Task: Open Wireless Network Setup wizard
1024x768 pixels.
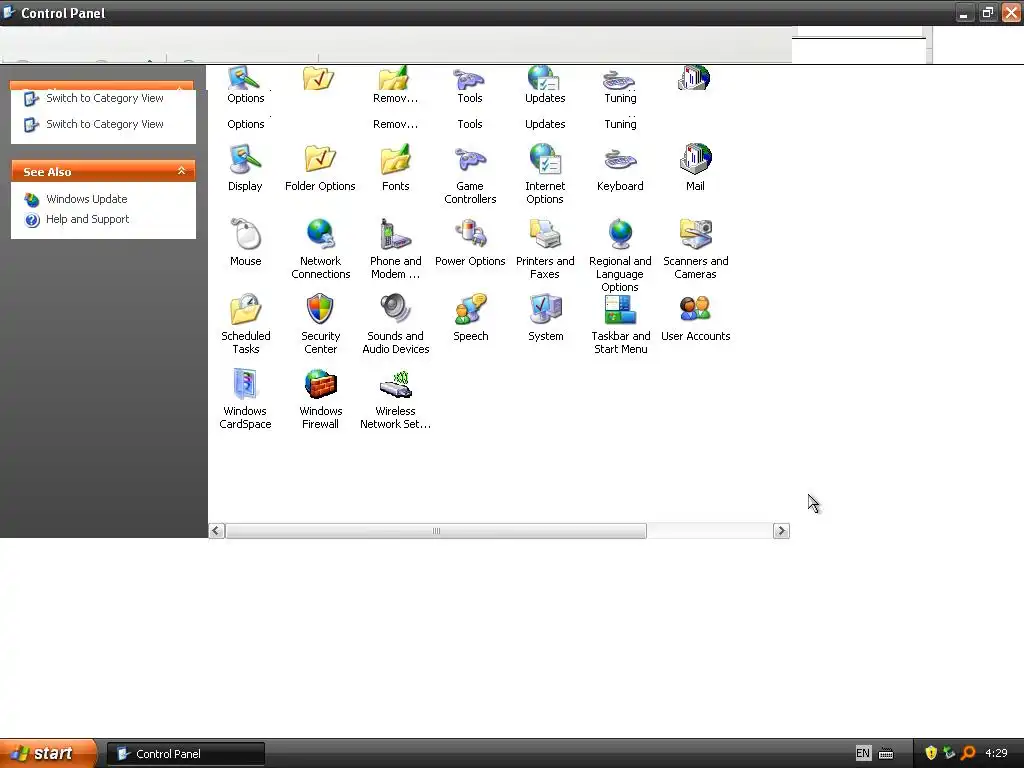Action: tap(395, 400)
